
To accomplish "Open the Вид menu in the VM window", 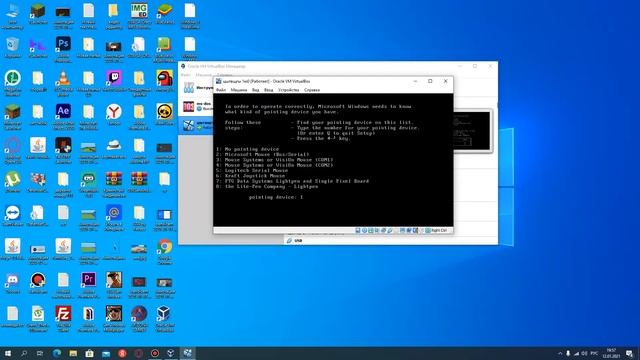I will 256,90.
